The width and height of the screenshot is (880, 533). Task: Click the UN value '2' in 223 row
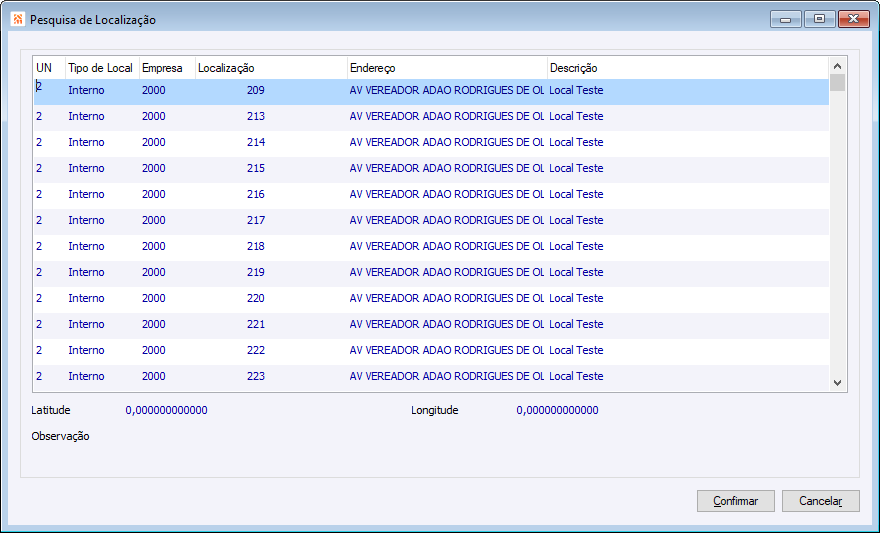(39, 376)
